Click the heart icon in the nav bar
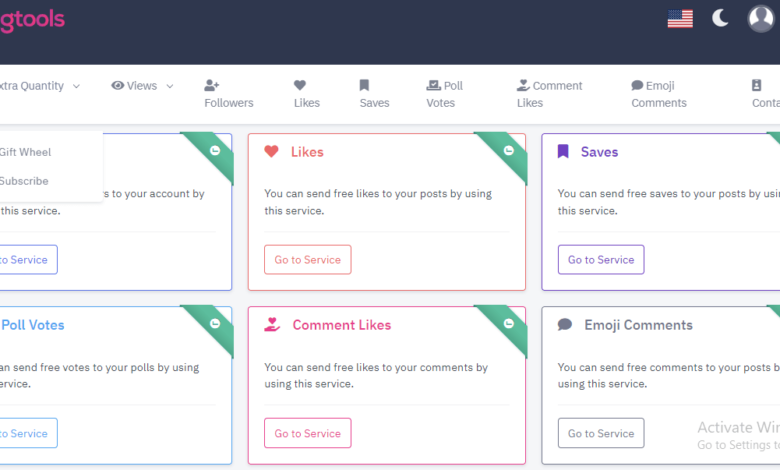780x470 pixels. click(x=299, y=85)
